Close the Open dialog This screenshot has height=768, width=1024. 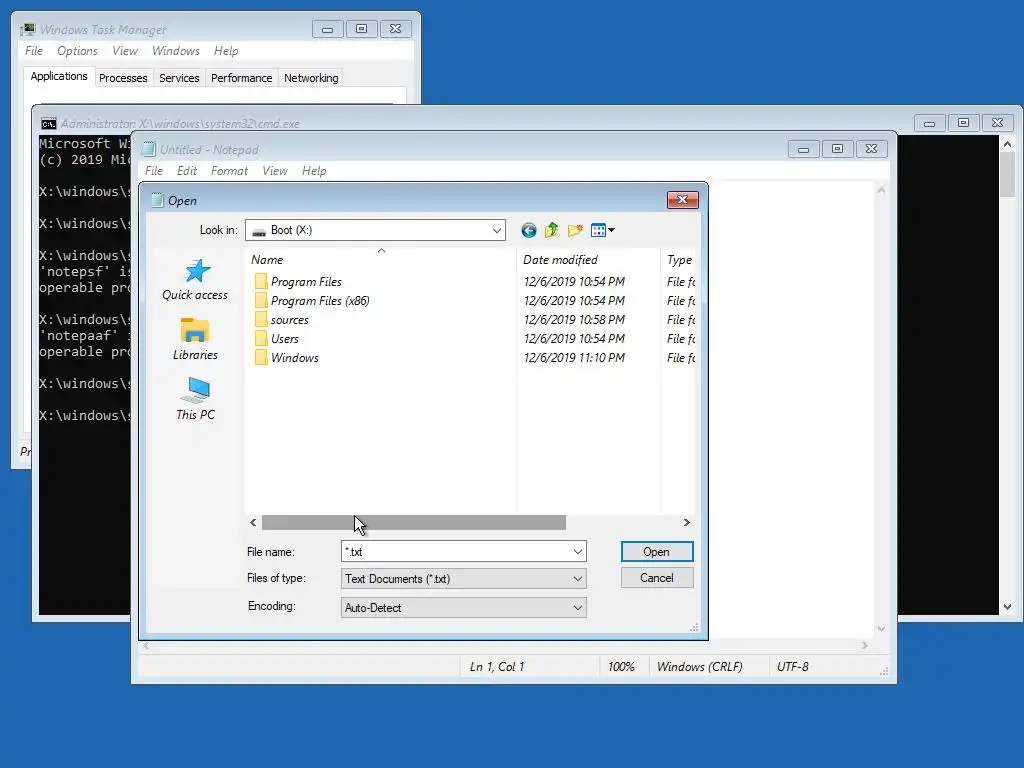click(682, 199)
